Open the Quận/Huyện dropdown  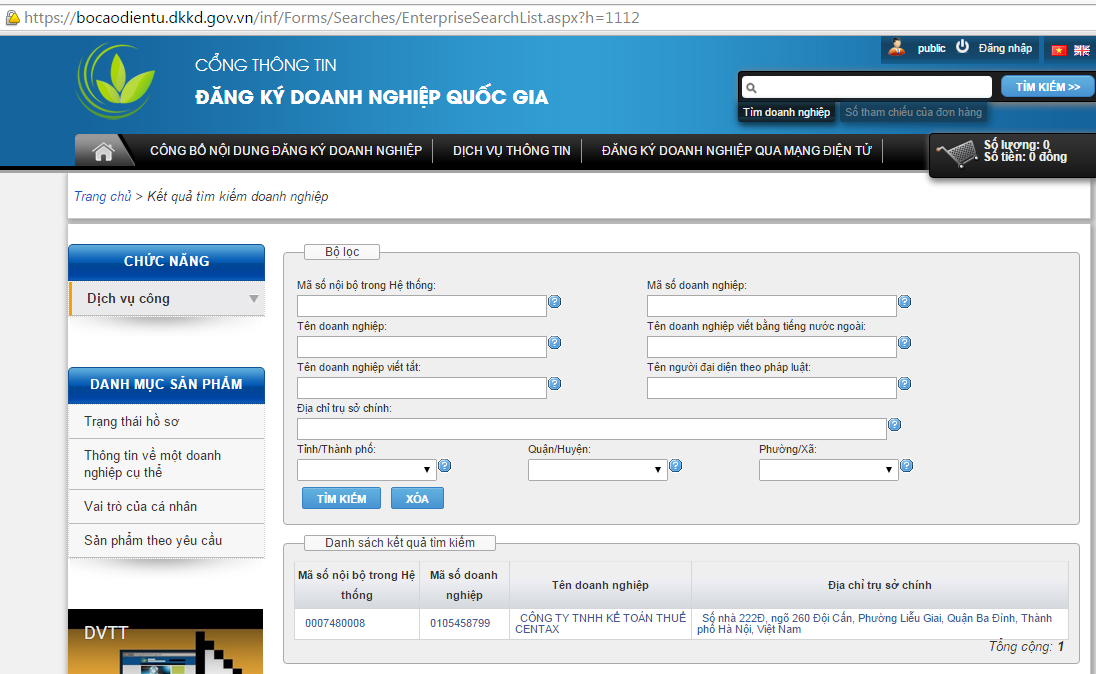(x=597, y=469)
